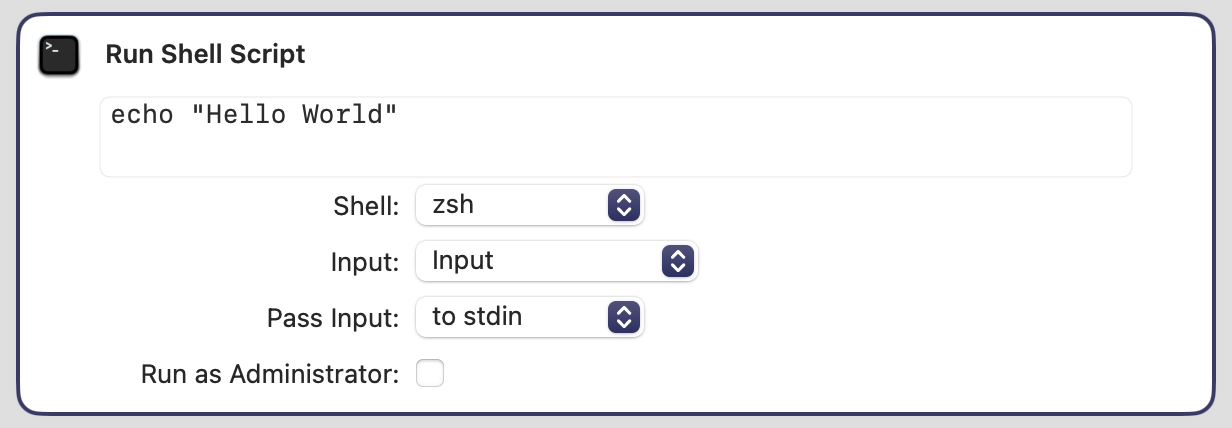
Task: Open the Shell popup showing zsh
Action: coord(529,205)
